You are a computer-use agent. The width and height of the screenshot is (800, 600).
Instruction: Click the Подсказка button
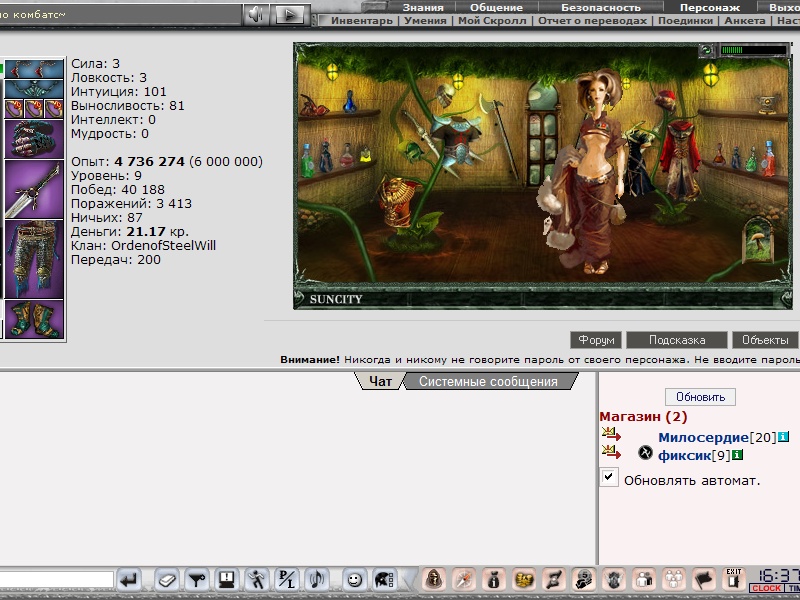(677, 340)
